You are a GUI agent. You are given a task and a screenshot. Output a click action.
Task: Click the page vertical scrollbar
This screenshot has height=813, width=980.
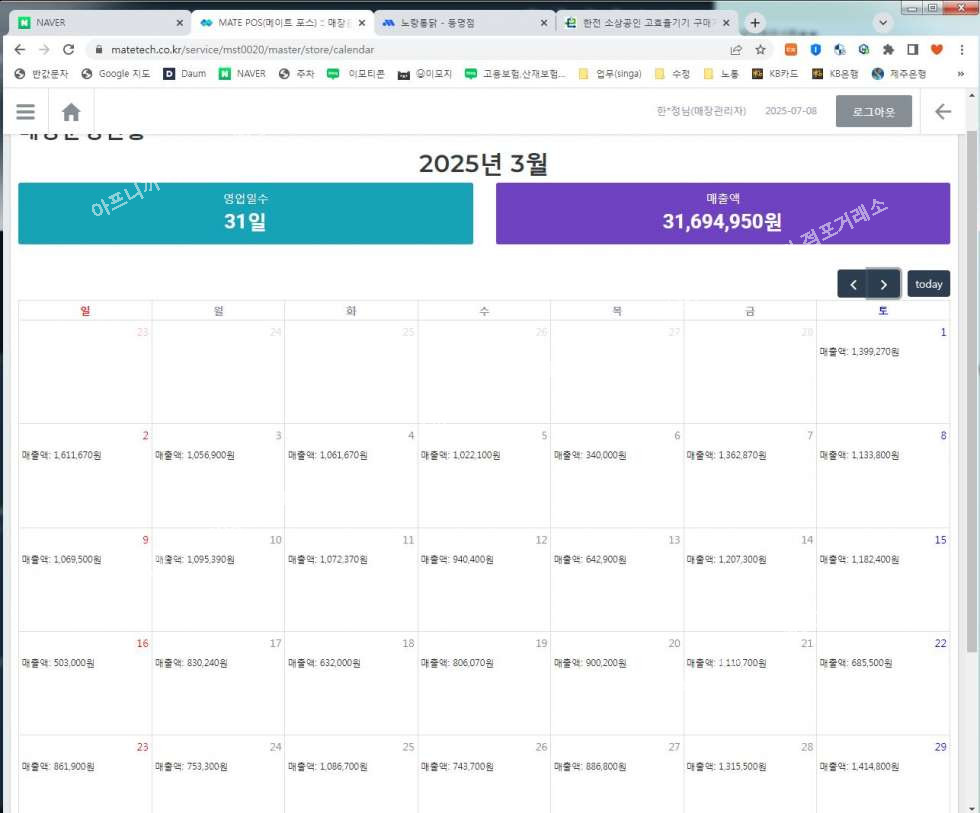click(972, 400)
